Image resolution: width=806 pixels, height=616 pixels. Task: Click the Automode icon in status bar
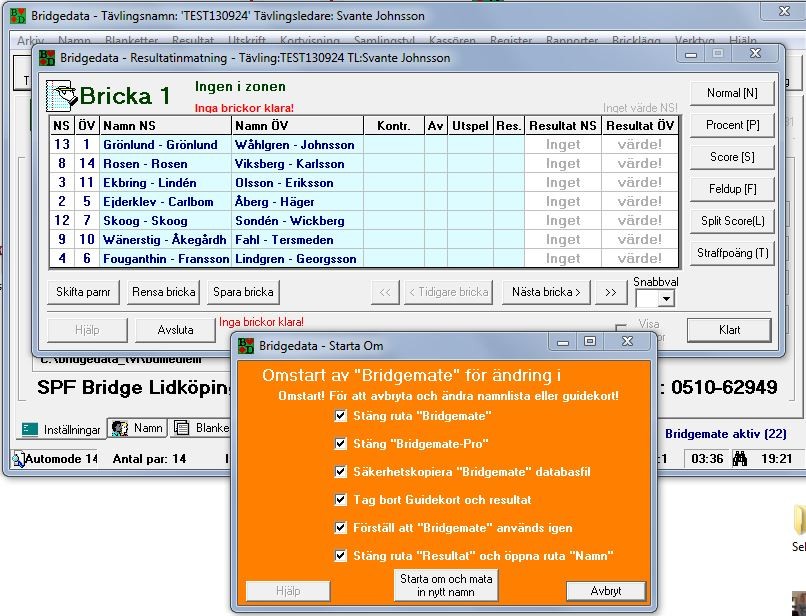click(x=19, y=459)
